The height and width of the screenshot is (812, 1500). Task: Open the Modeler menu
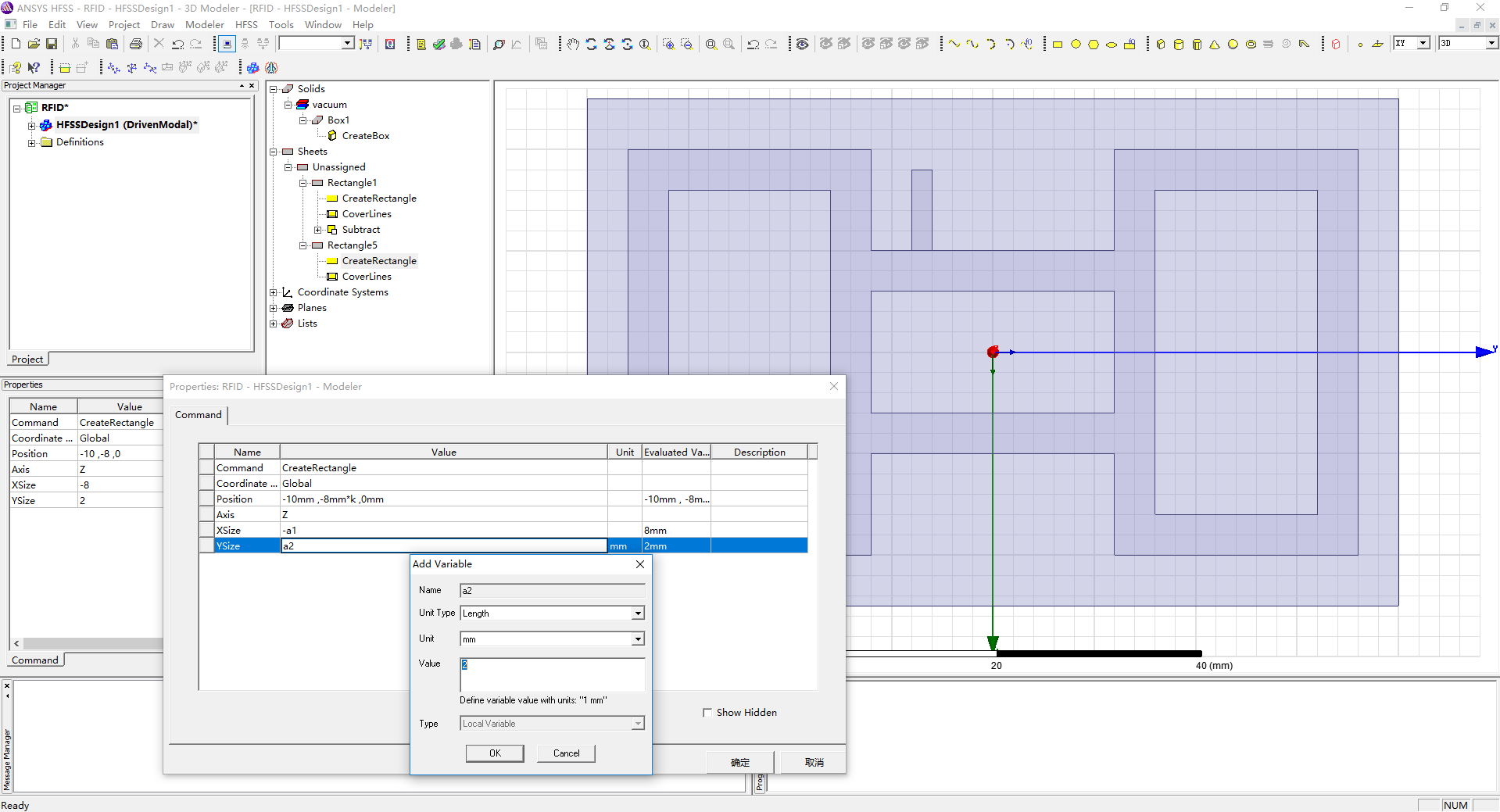(204, 25)
